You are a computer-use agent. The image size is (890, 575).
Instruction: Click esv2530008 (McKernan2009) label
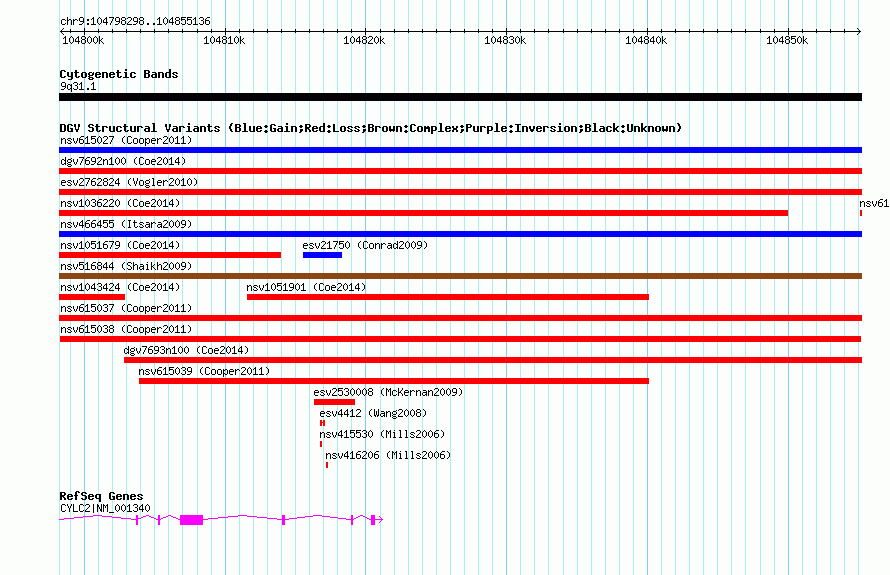[388, 392]
